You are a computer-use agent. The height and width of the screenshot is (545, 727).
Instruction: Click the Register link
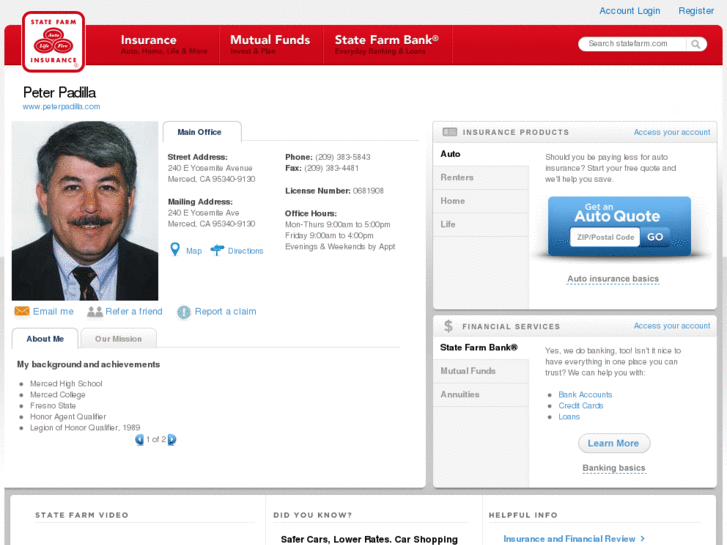click(696, 11)
